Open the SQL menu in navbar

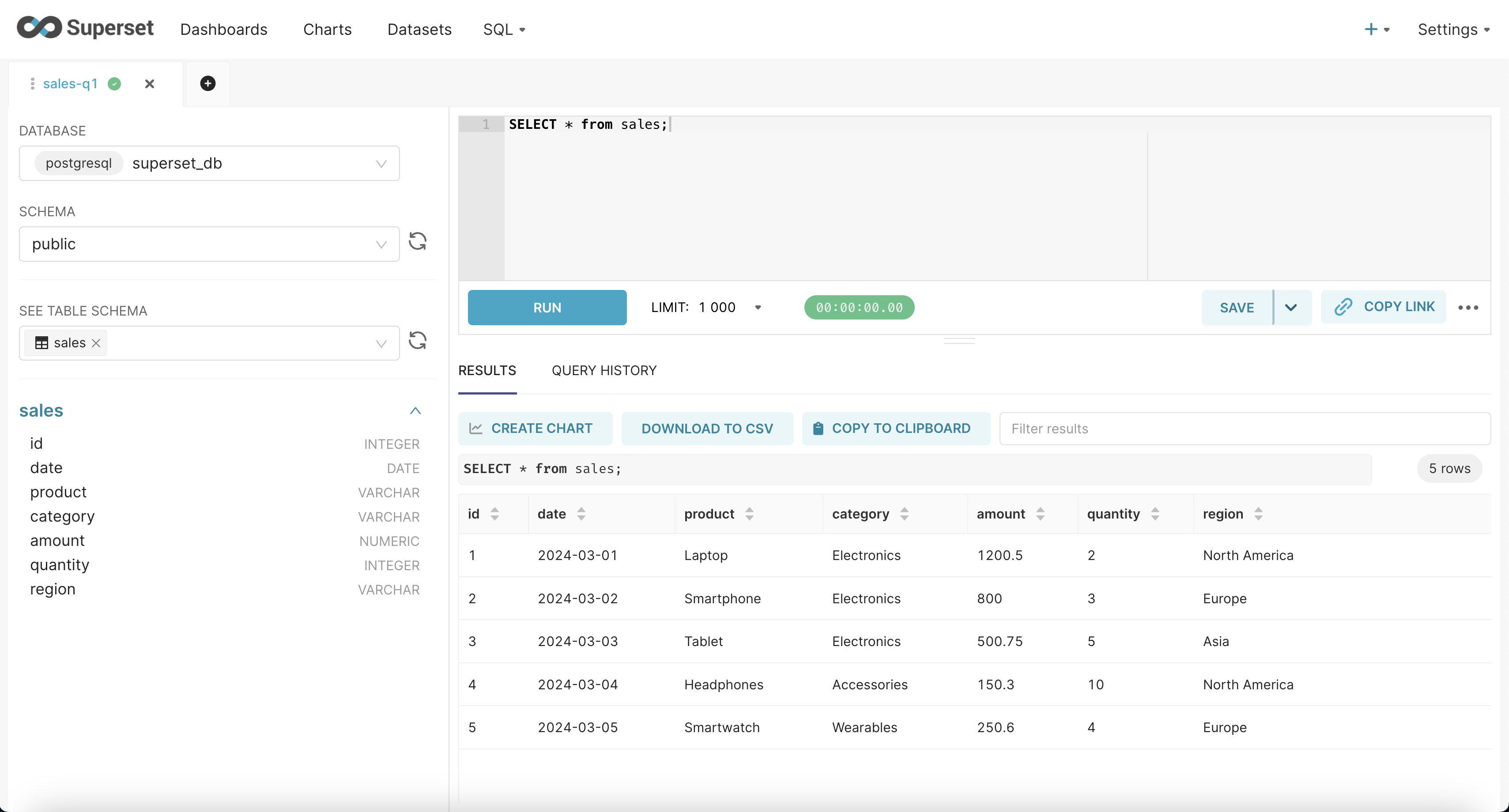504,29
